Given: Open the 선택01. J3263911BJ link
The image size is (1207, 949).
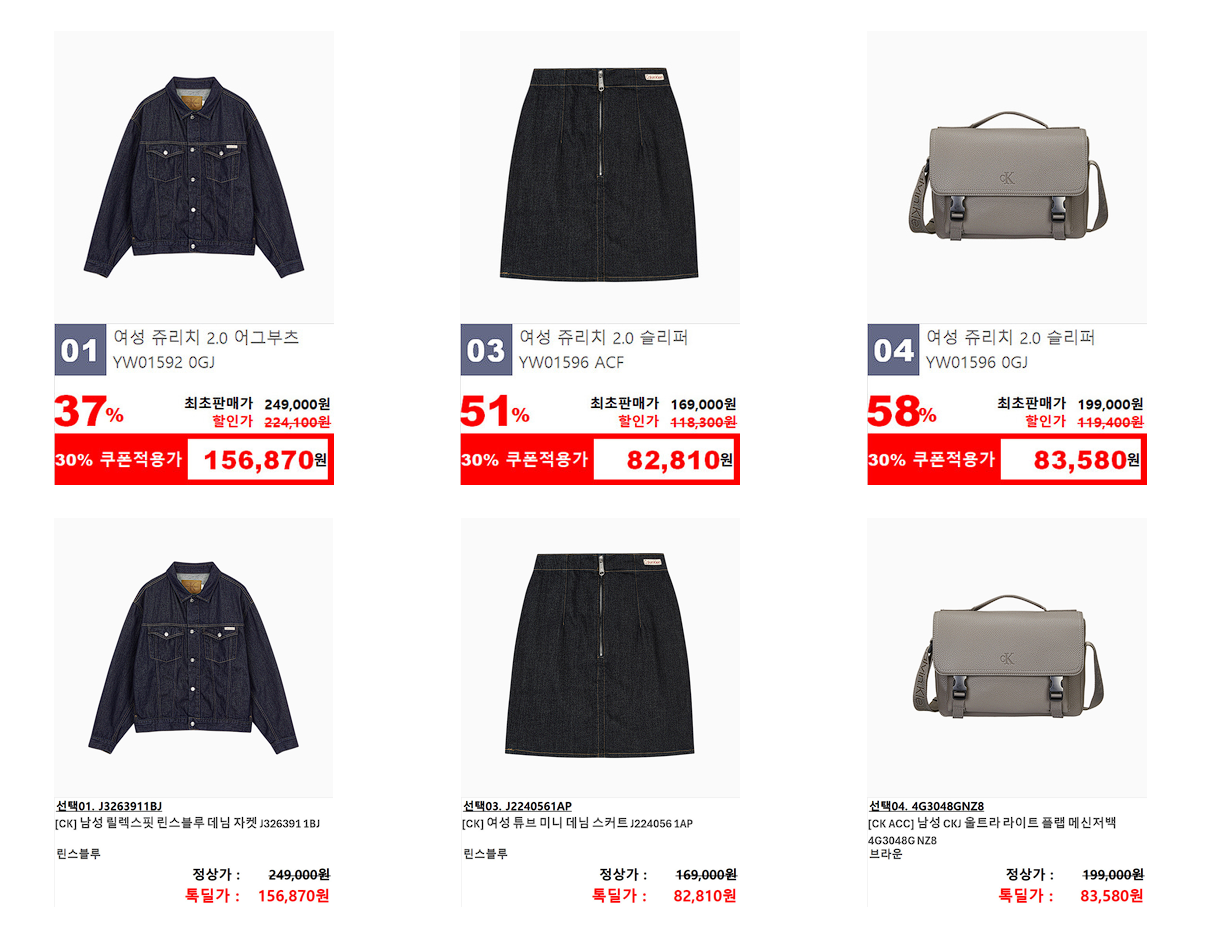Looking at the screenshot, I should pyautogui.click(x=109, y=806).
